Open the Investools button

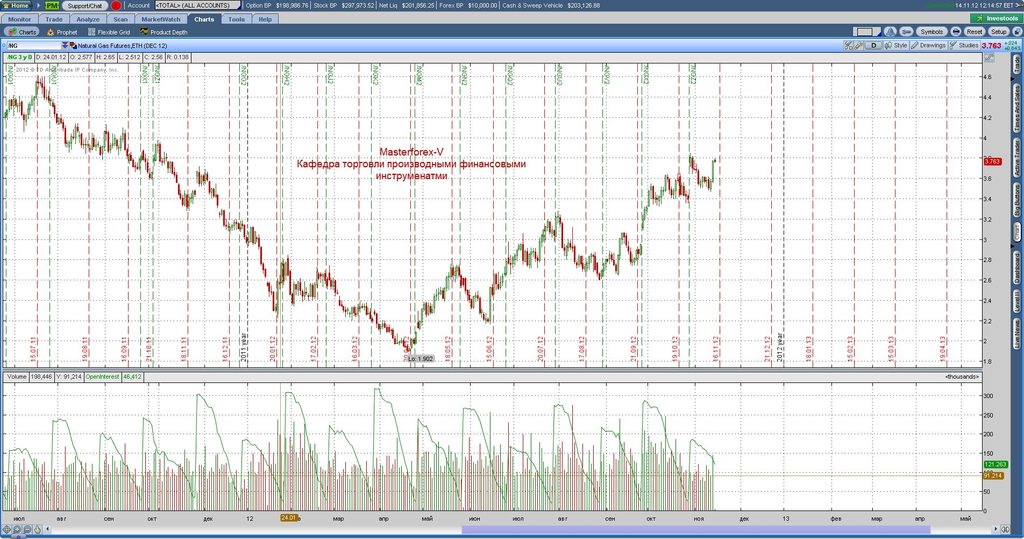pos(996,18)
